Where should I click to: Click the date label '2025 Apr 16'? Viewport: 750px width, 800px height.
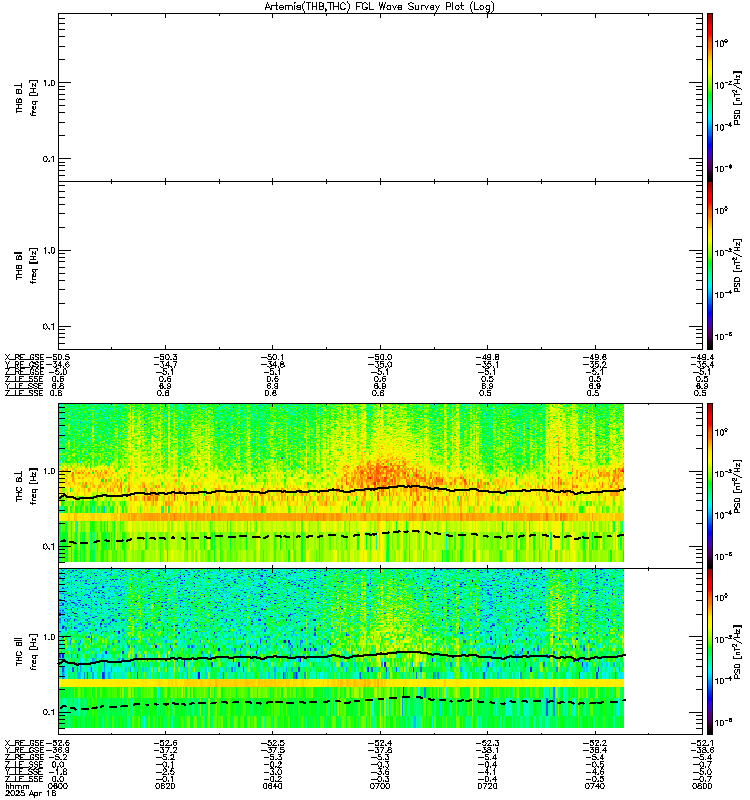[x=31, y=794]
